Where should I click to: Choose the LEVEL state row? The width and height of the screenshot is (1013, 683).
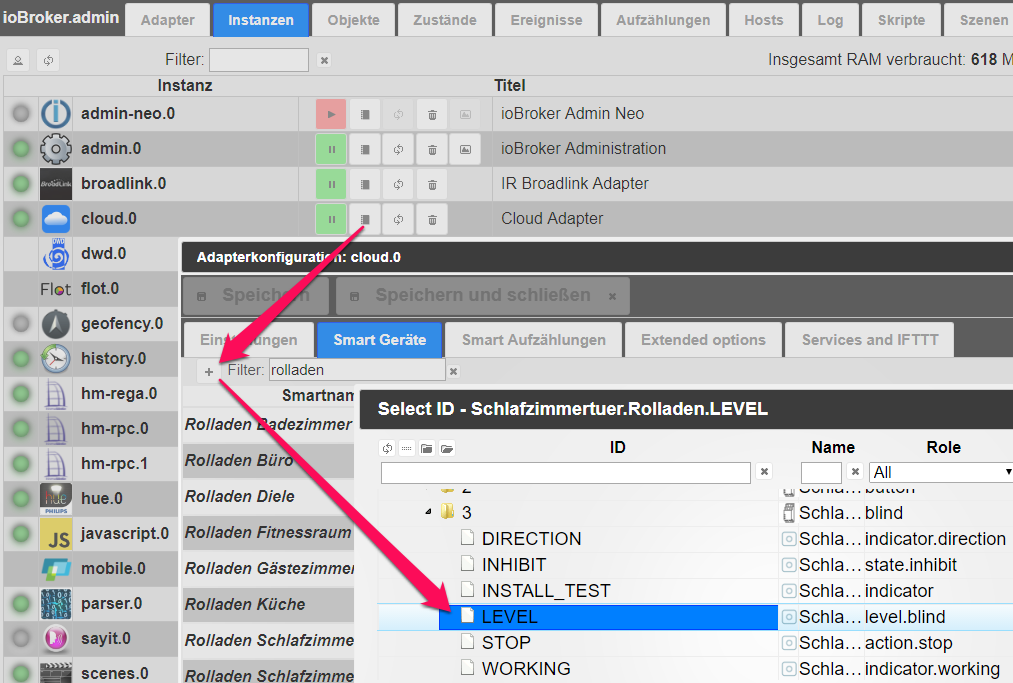coord(608,617)
